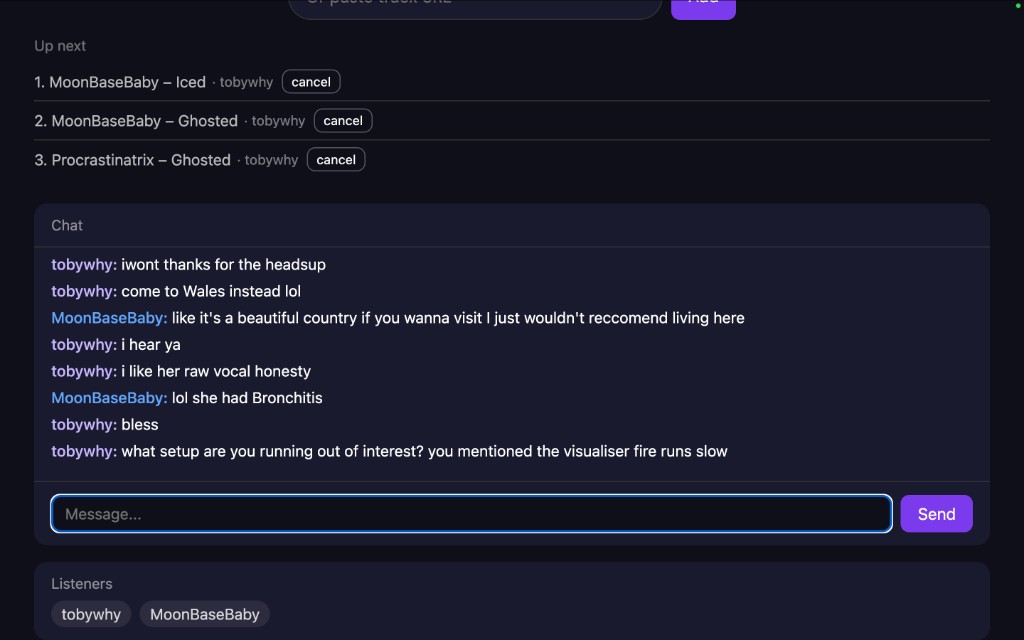Screen dimensions: 1024x640
Task: Click the Chat panel header
Action: [67, 225]
